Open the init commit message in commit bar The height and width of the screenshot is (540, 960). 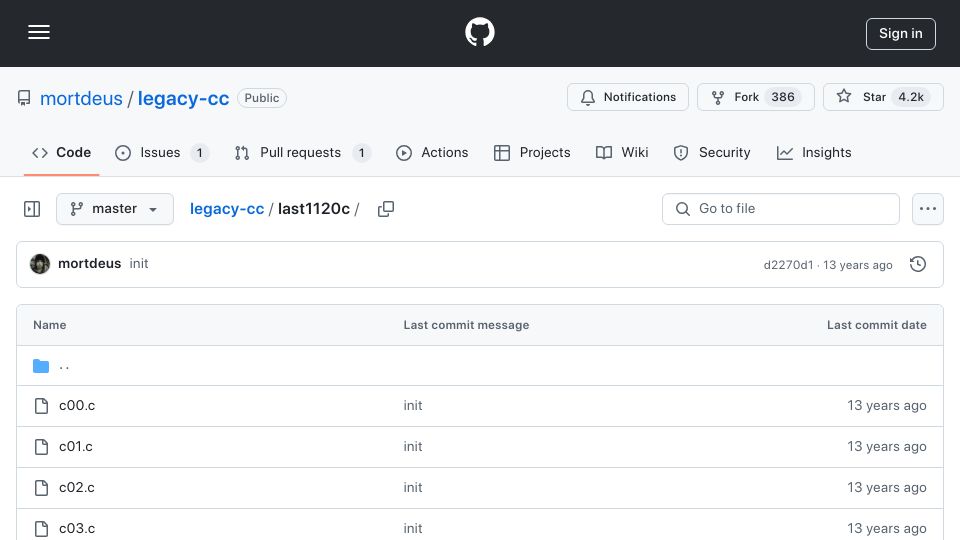coord(139,263)
